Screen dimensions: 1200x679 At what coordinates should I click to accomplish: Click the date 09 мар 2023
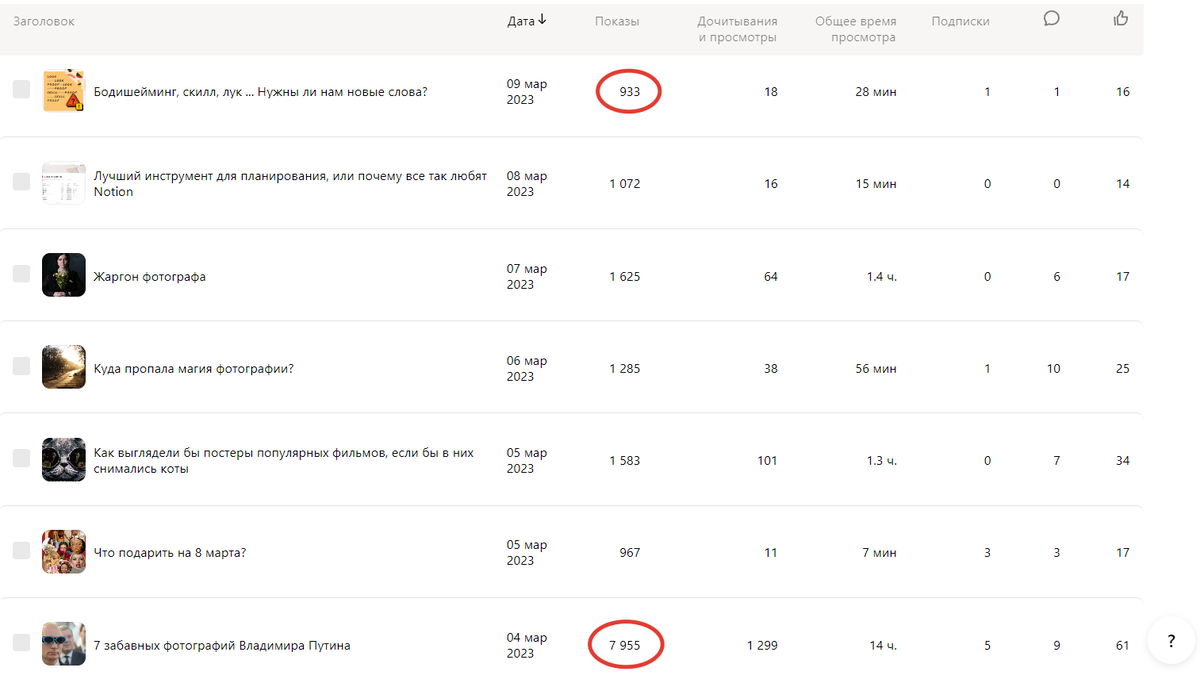click(x=527, y=92)
